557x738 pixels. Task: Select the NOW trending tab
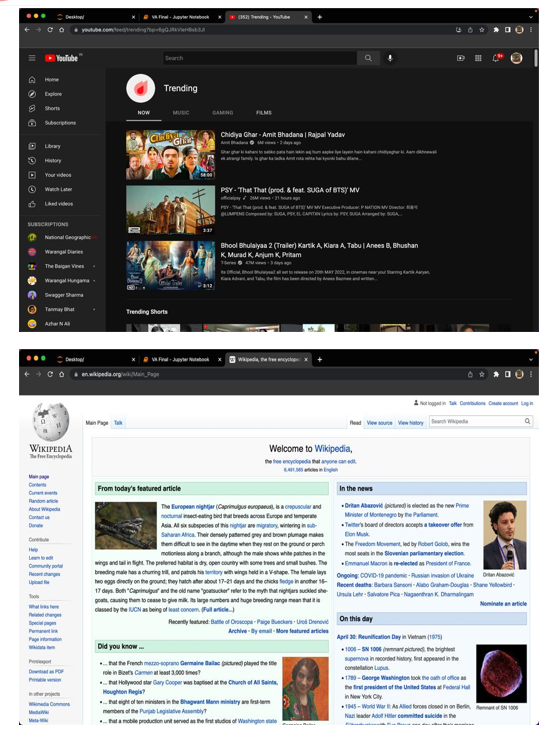144,112
